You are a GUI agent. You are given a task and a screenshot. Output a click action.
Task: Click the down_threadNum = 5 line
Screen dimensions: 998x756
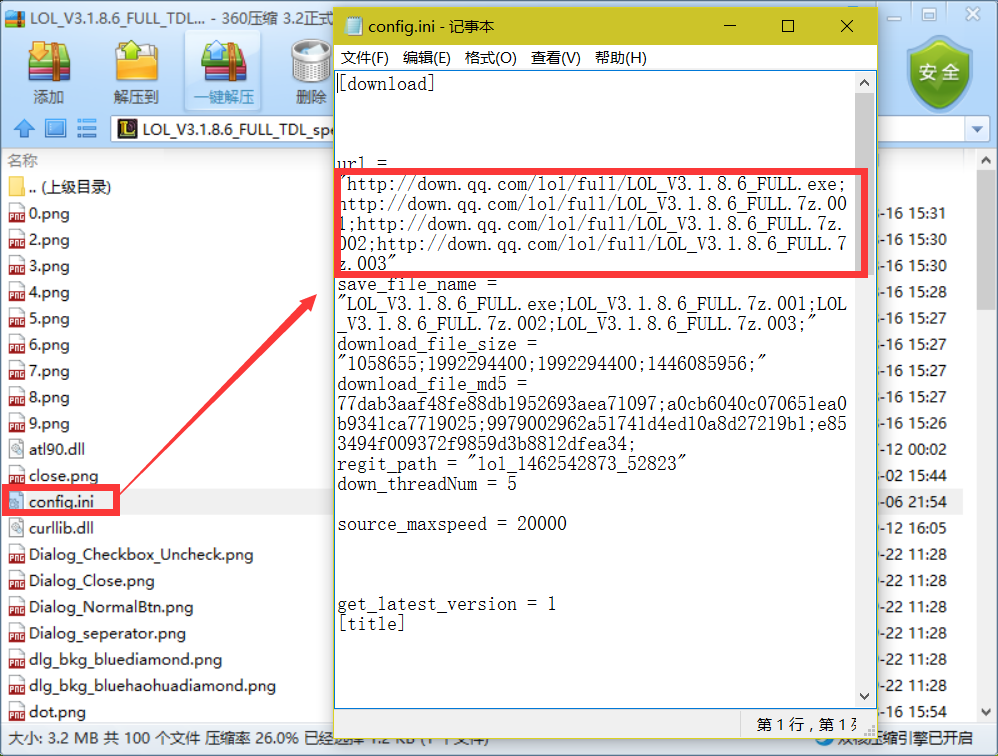point(427,484)
